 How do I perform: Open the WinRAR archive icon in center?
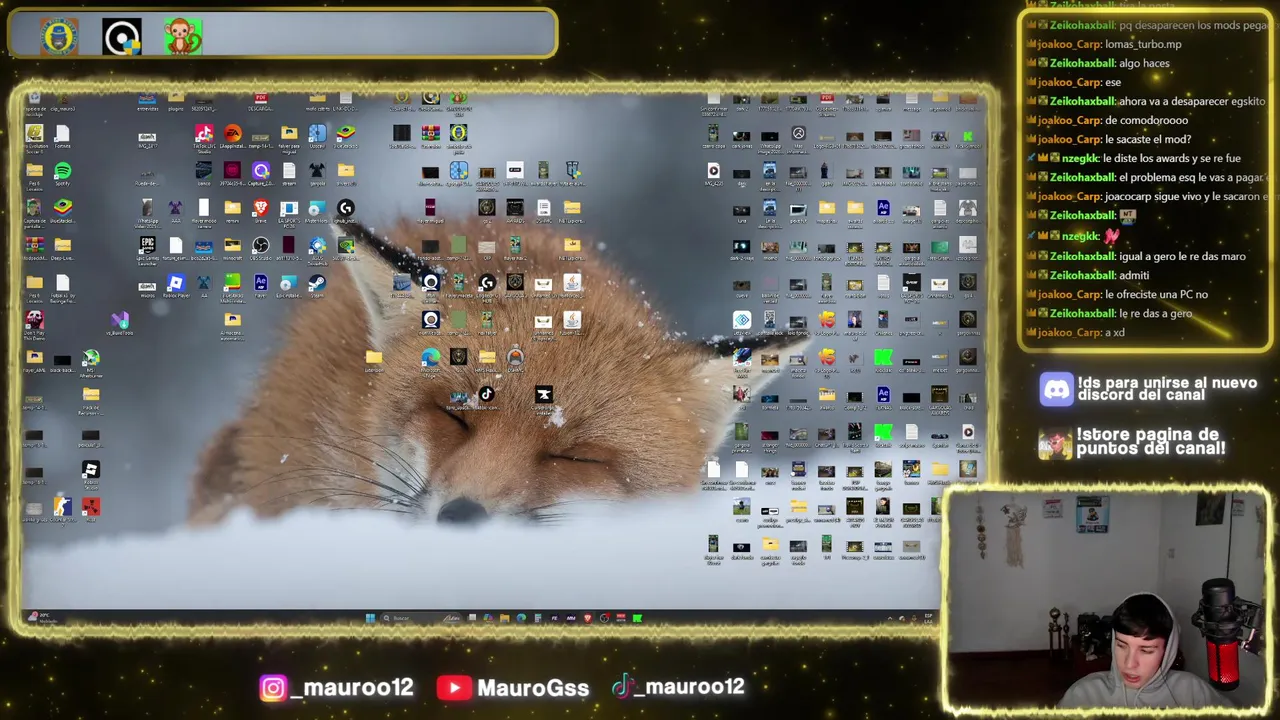(430, 133)
